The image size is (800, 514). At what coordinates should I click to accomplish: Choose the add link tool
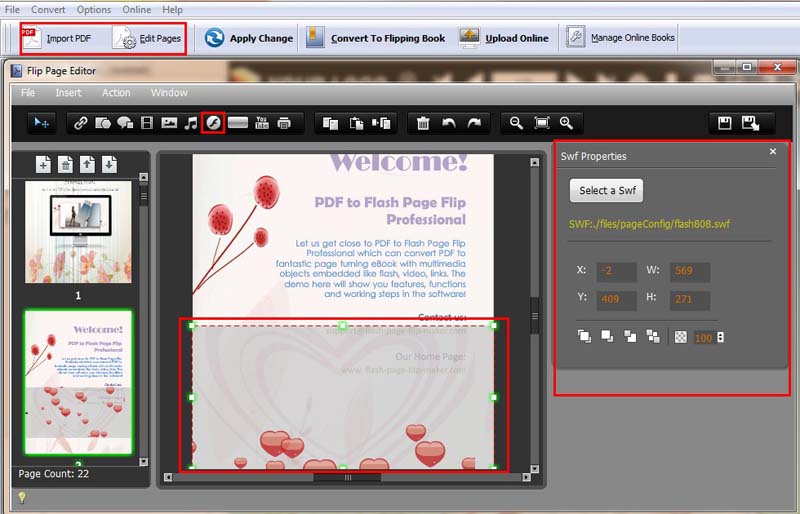80,123
